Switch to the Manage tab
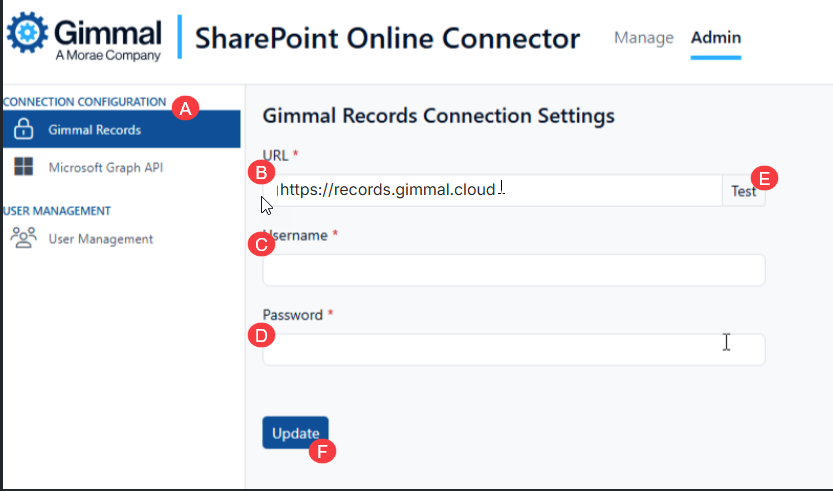 tap(643, 38)
